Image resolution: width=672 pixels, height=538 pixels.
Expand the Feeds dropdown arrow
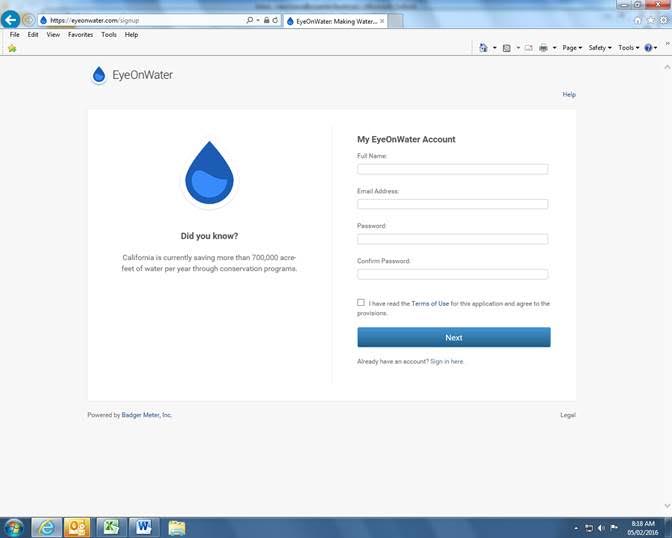pos(518,48)
